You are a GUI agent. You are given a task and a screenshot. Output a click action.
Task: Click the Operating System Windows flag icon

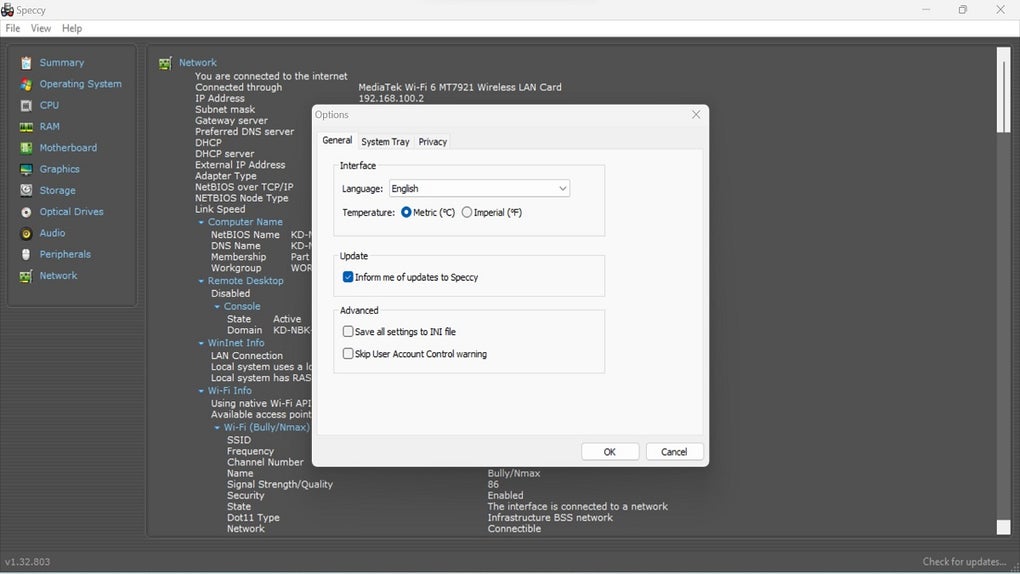point(26,84)
